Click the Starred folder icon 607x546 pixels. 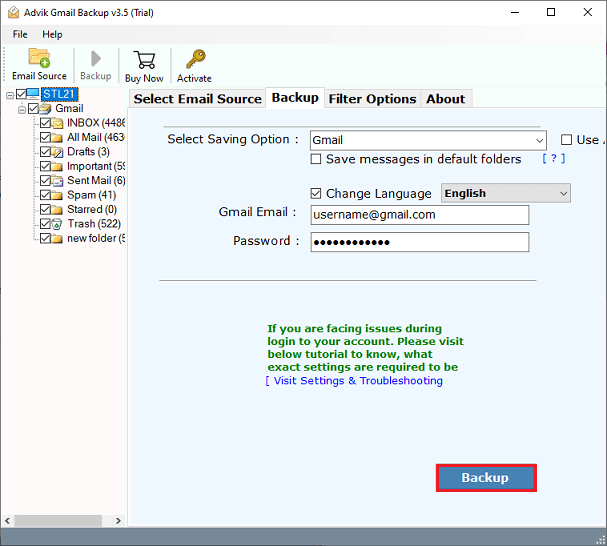pyautogui.click(x=57, y=209)
